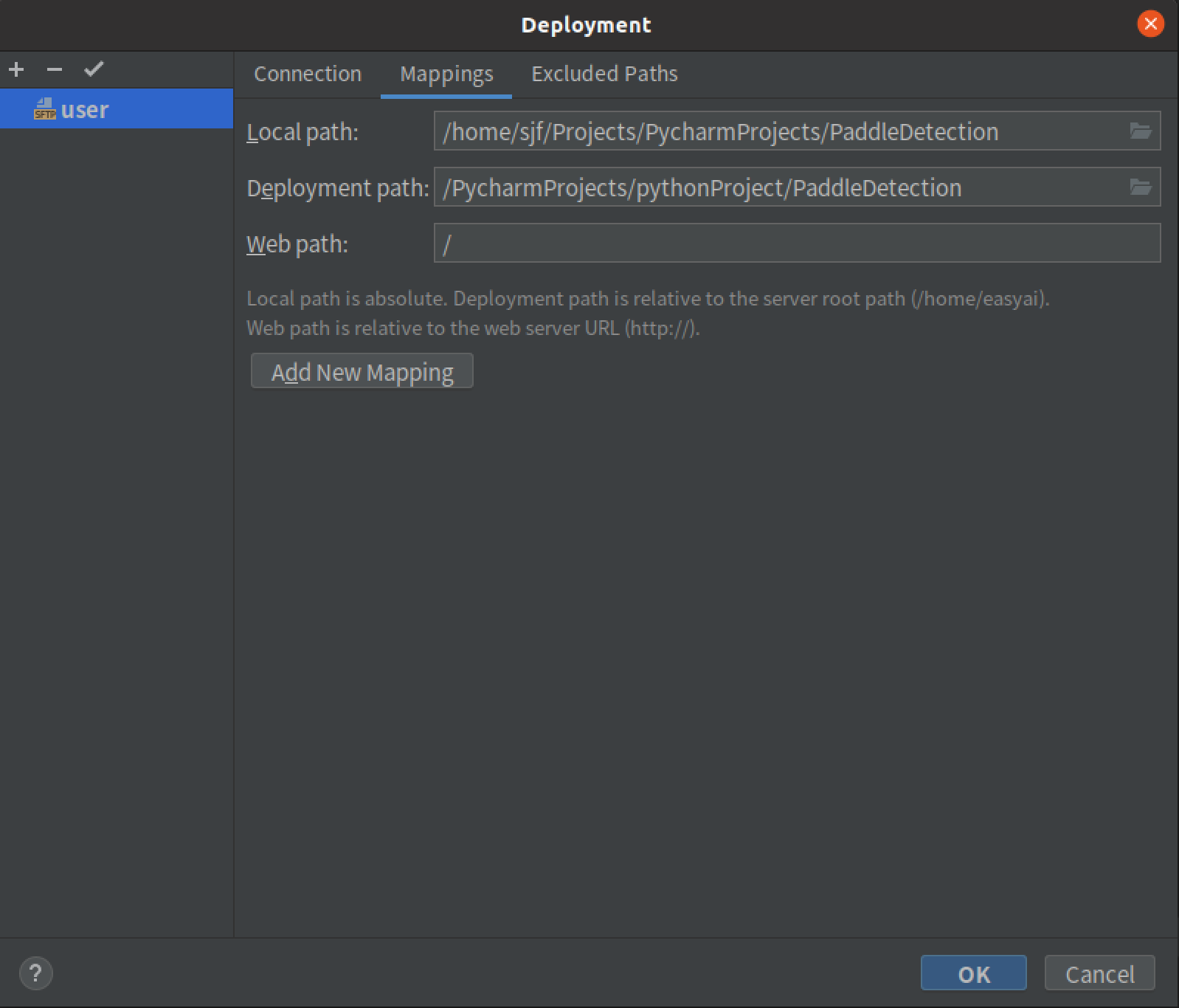Viewport: 1179px width, 1008px height.
Task: Click the Local path label
Action: click(x=302, y=132)
